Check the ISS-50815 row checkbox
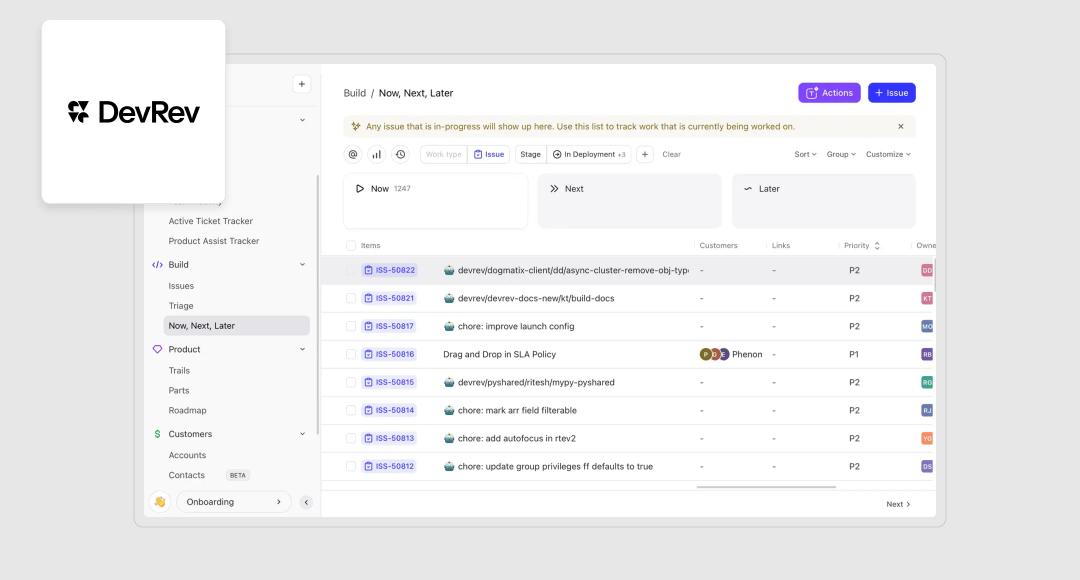The image size is (1080, 580). pos(351,382)
